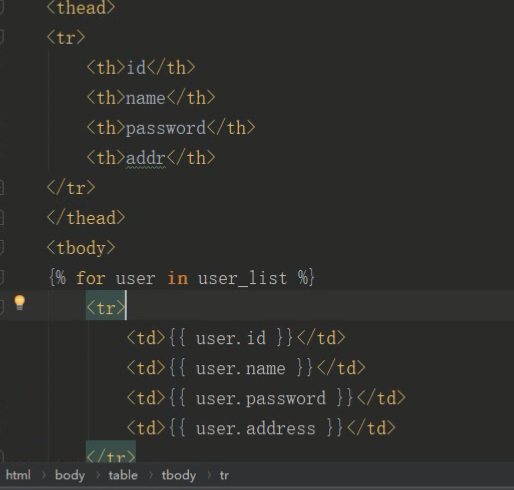Select the tr breadcrumb
This screenshot has height=490, width=514.
(x=224, y=475)
